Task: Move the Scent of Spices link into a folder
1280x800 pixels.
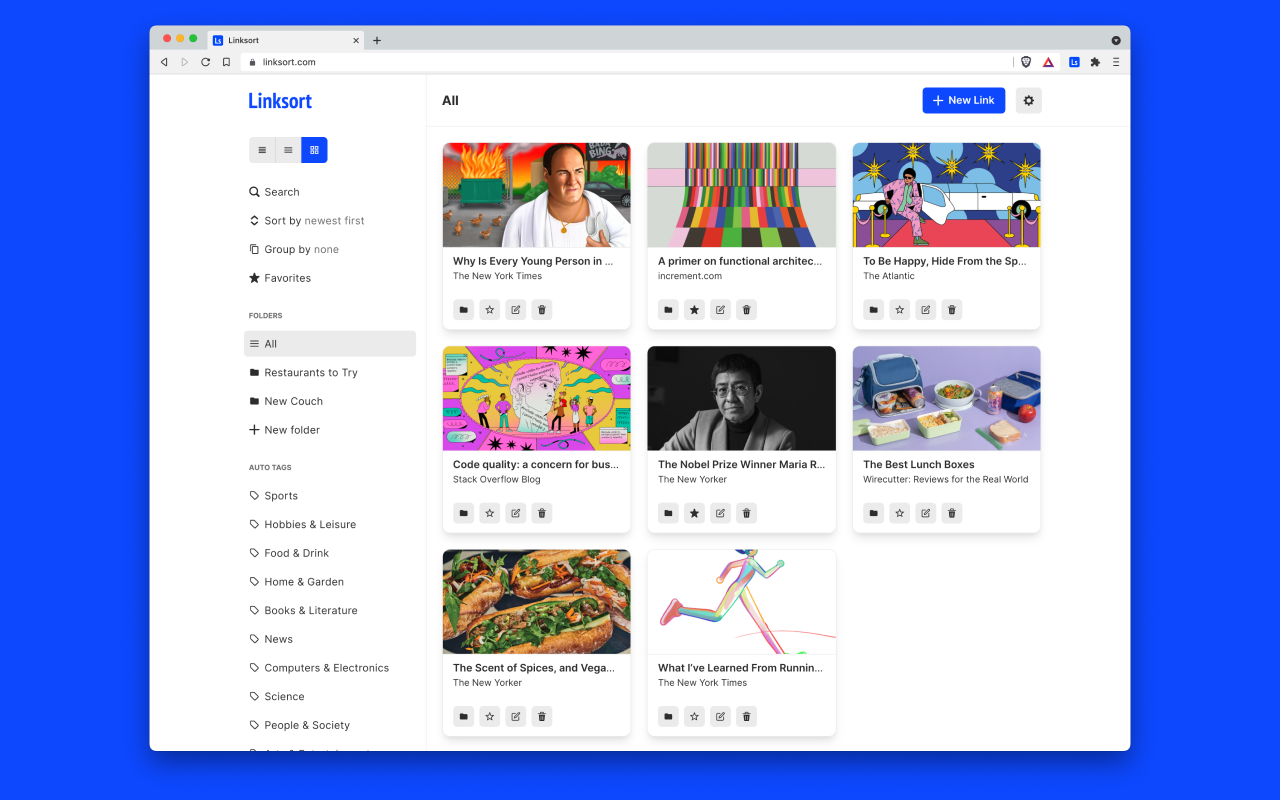Action: [463, 716]
